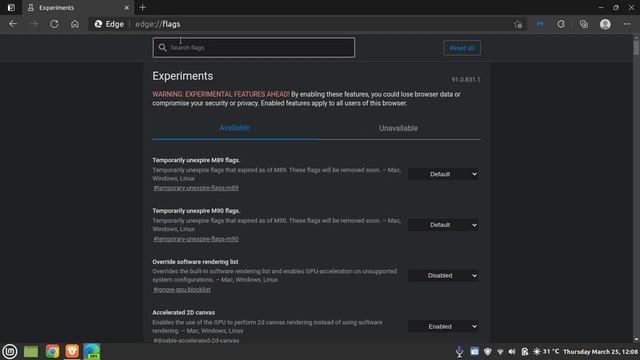The width and height of the screenshot is (640, 360).
Task: Click the microphone tray icon
Action: (460, 351)
